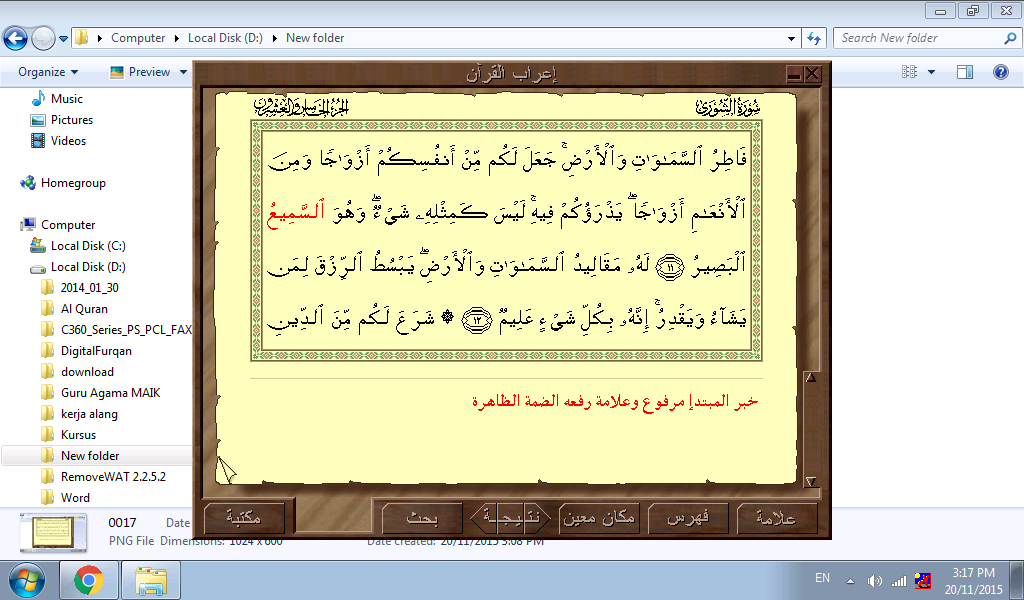Viewport: 1024px width, 600px height.
Task: Show hidden tray icons arrow
Action: click(x=850, y=580)
